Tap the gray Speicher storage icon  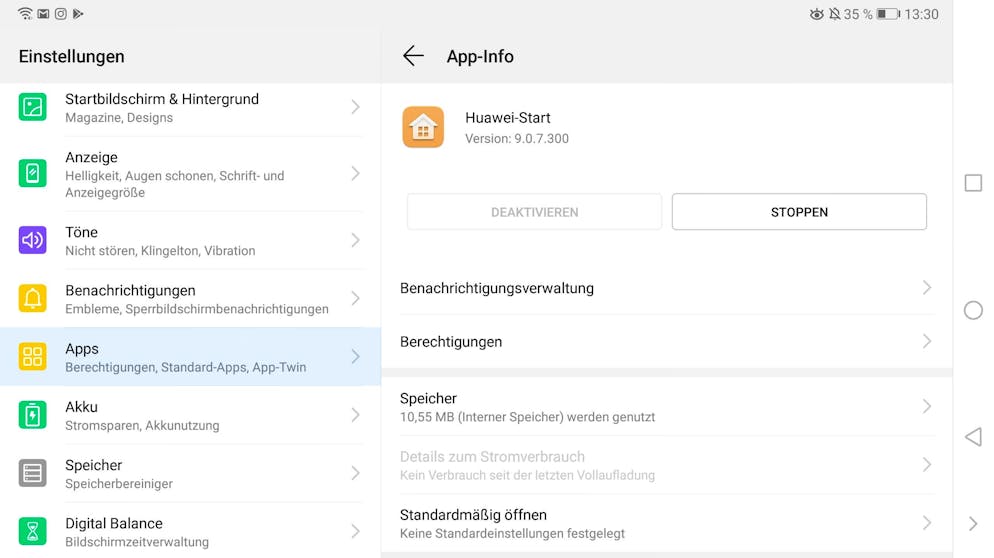tap(32, 473)
